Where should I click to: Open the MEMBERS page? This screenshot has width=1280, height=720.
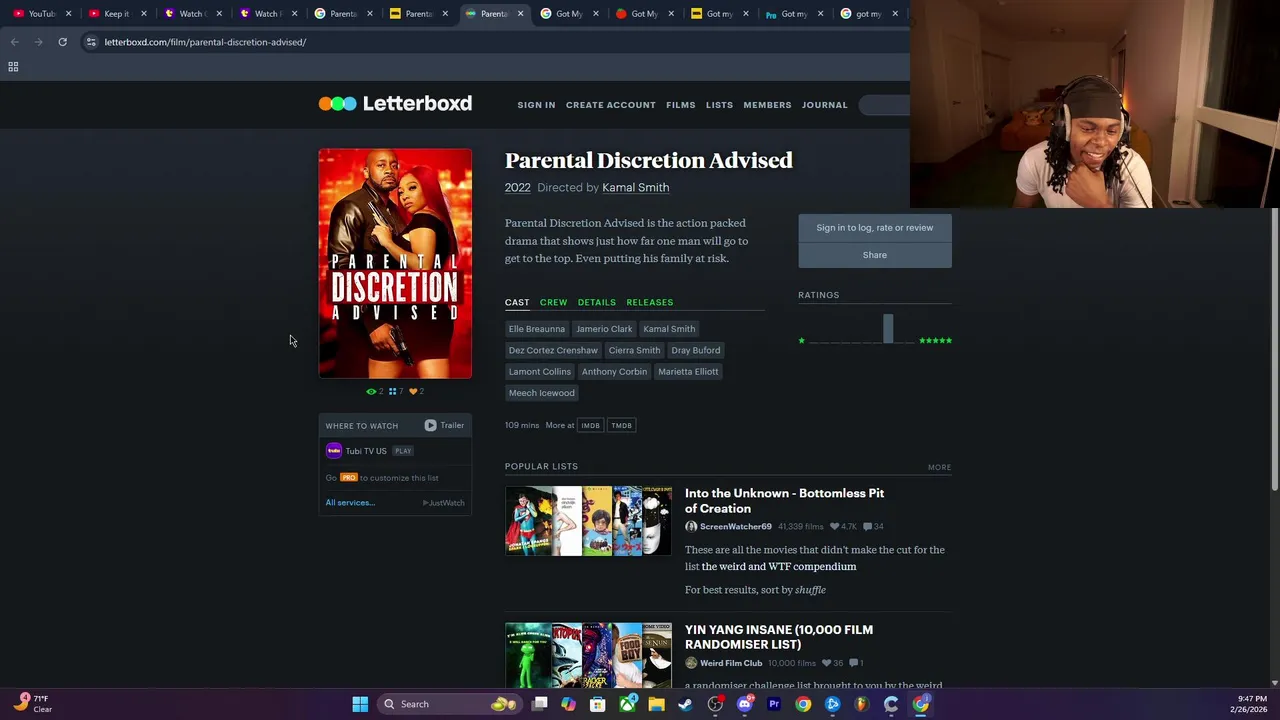767,105
